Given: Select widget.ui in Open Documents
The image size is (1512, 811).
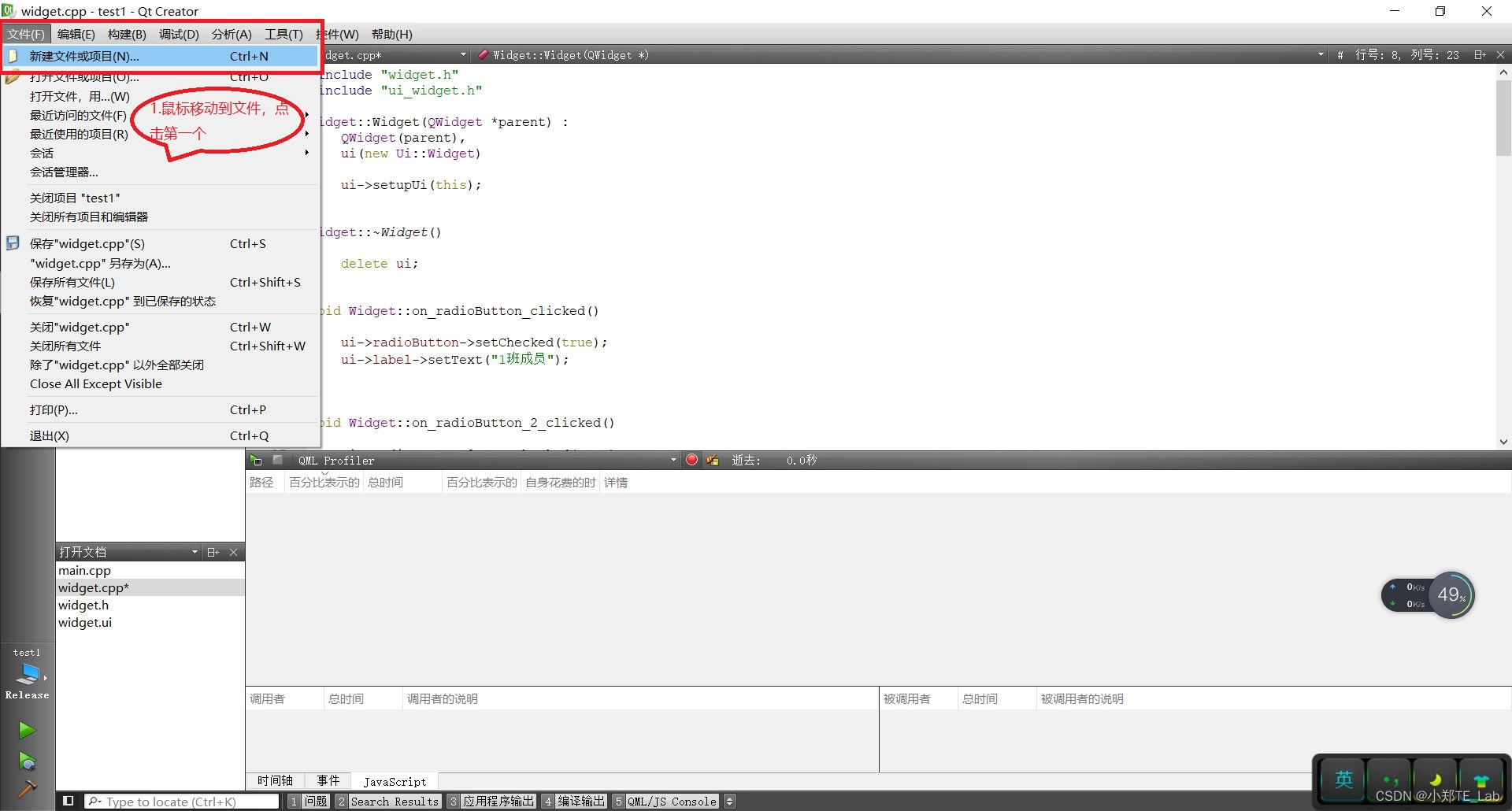Looking at the screenshot, I should click(x=150, y=622).
